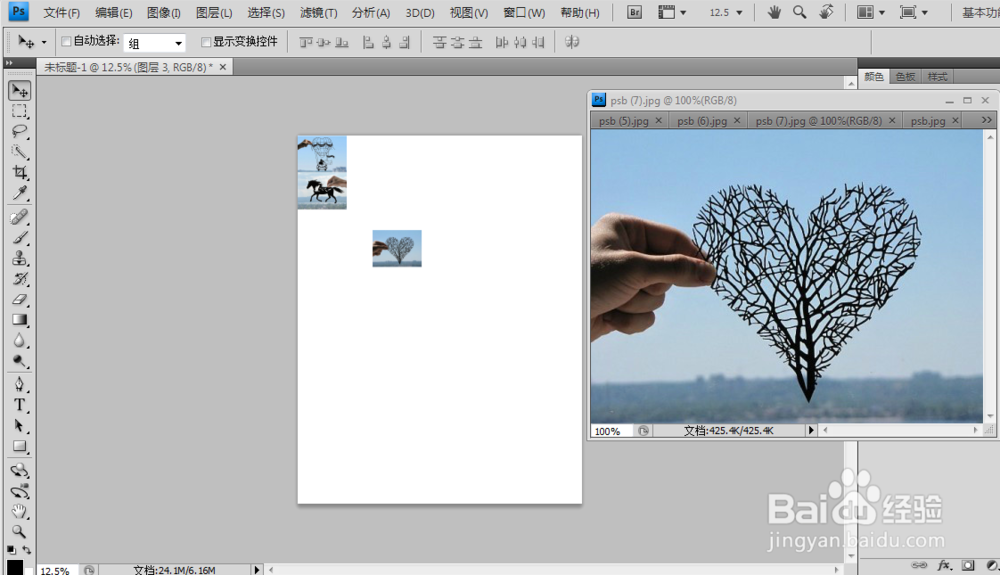
Task: Switch to the psb (5).jpg tab
Action: (x=624, y=120)
